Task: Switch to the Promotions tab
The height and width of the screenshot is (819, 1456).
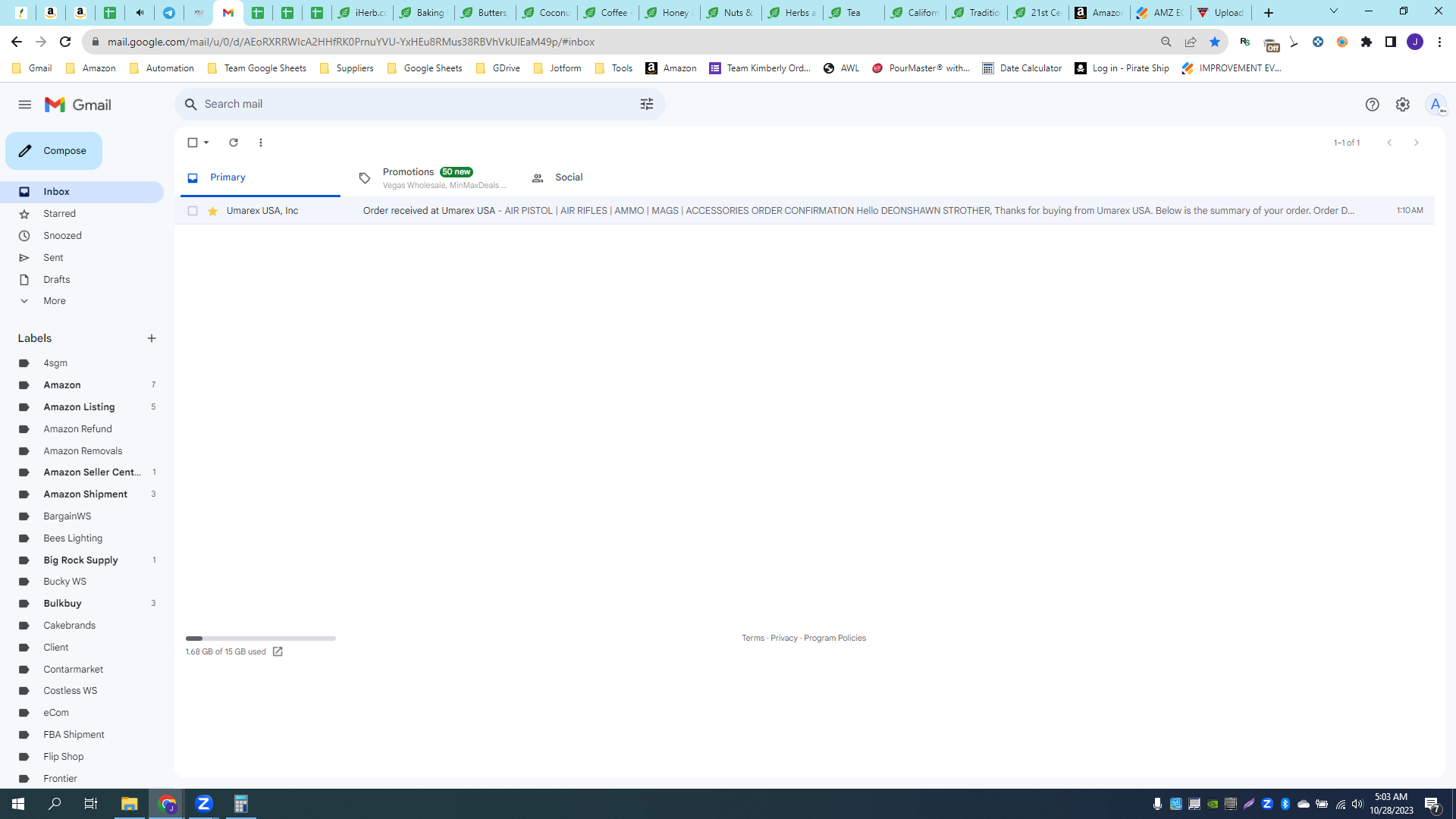Action: 435,177
